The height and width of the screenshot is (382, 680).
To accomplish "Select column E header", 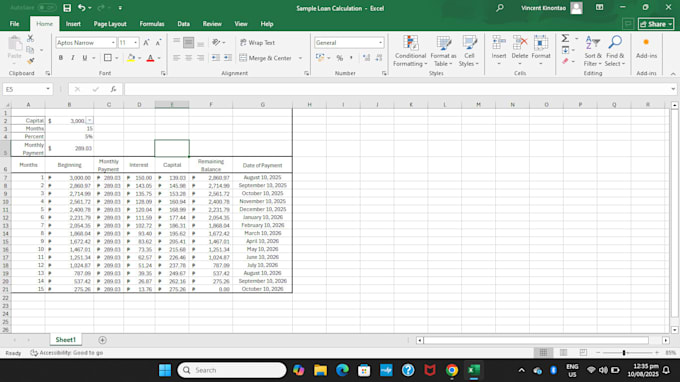I will (x=172, y=104).
